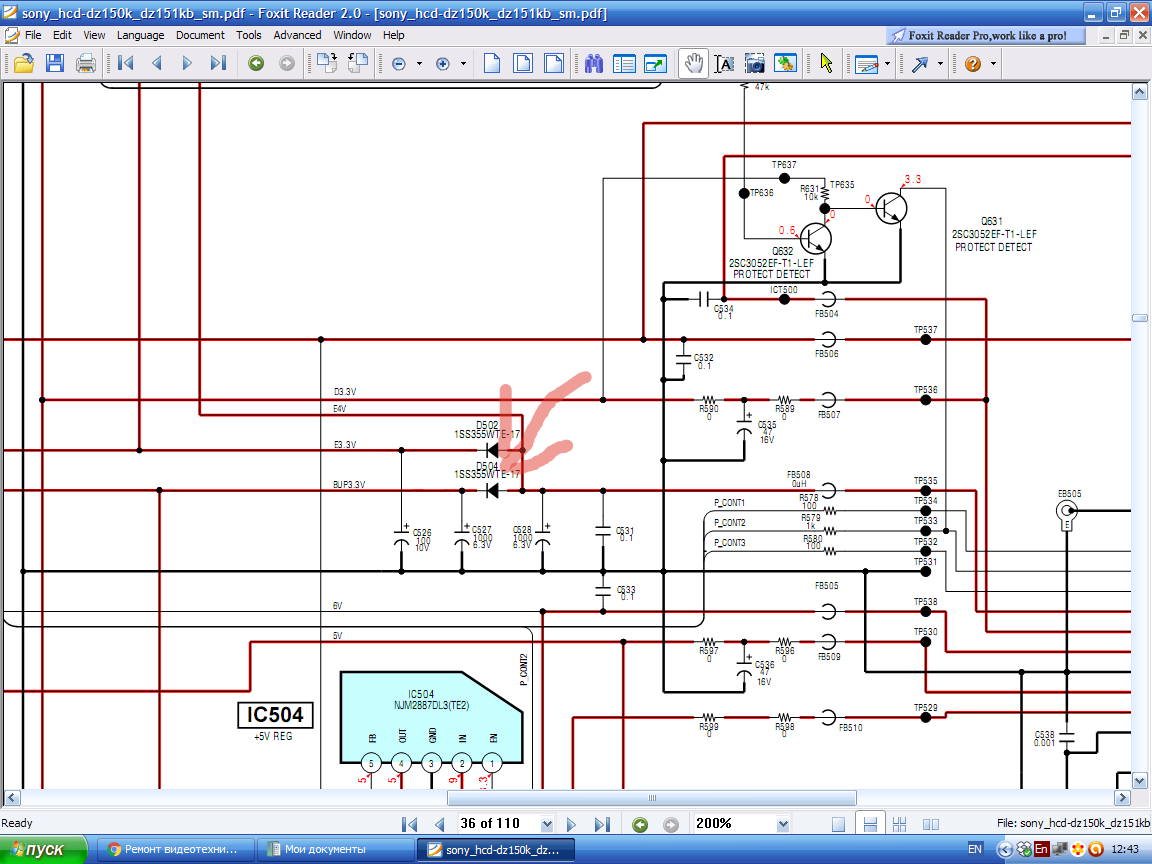Open the Advanced menu
The height and width of the screenshot is (864, 1152).
click(297, 35)
